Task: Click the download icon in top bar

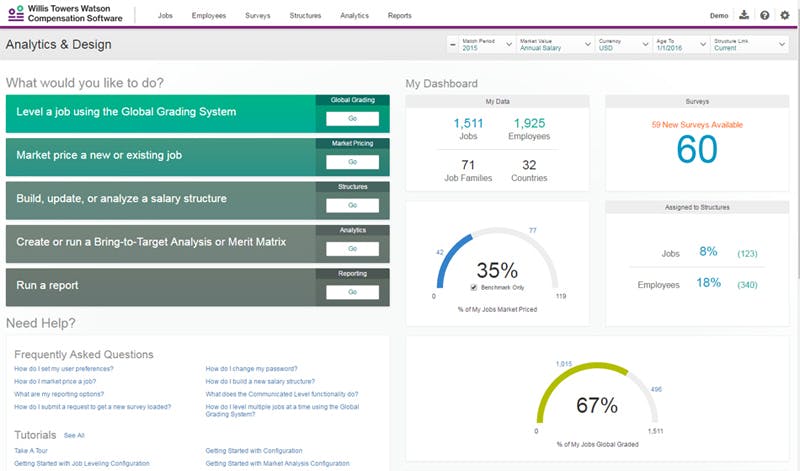Action: click(744, 15)
